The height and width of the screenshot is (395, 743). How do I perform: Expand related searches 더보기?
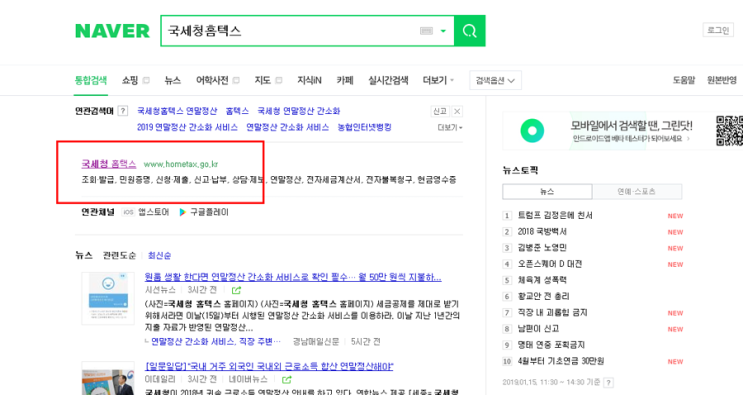(x=450, y=127)
